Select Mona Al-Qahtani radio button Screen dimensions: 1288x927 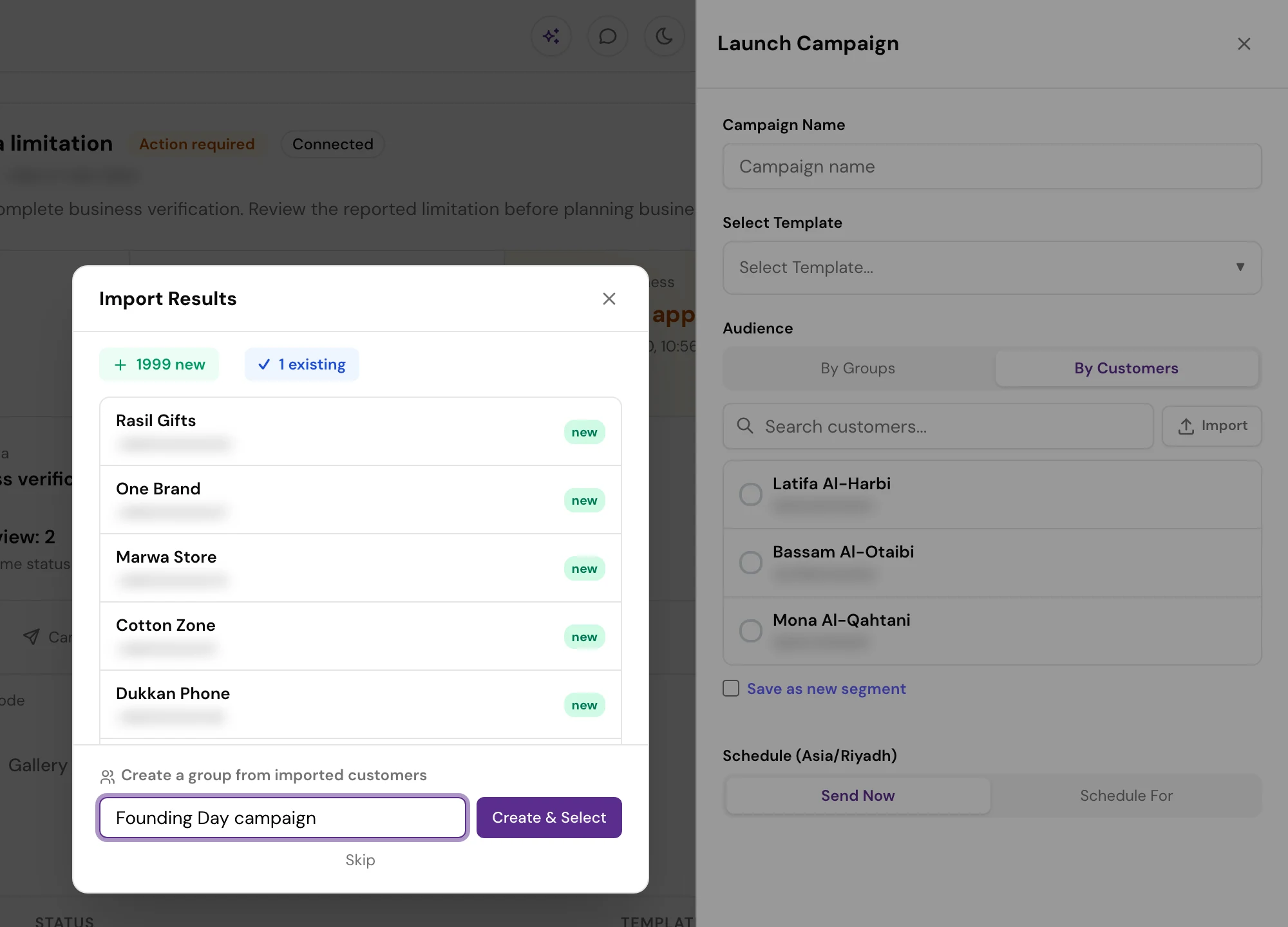pyautogui.click(x=751, y=631)
